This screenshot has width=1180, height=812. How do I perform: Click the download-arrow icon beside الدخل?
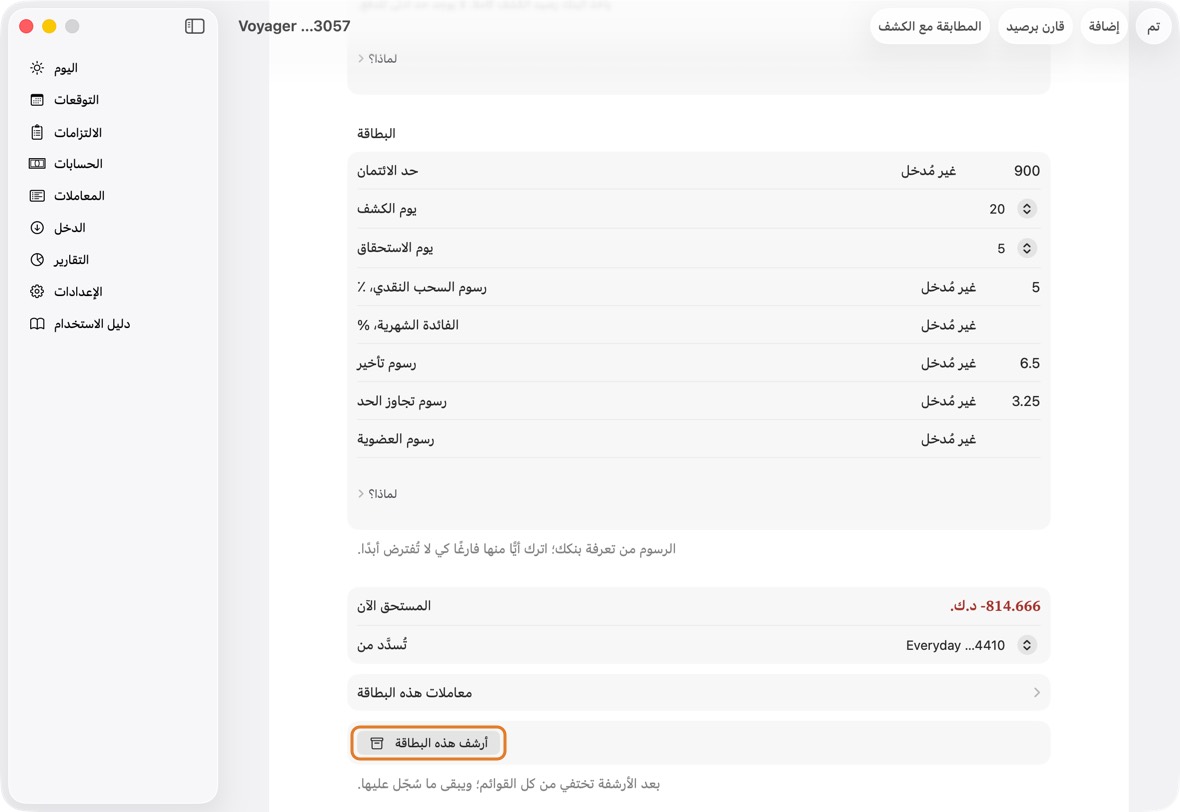pyautogui.click(x=37, y=227)
